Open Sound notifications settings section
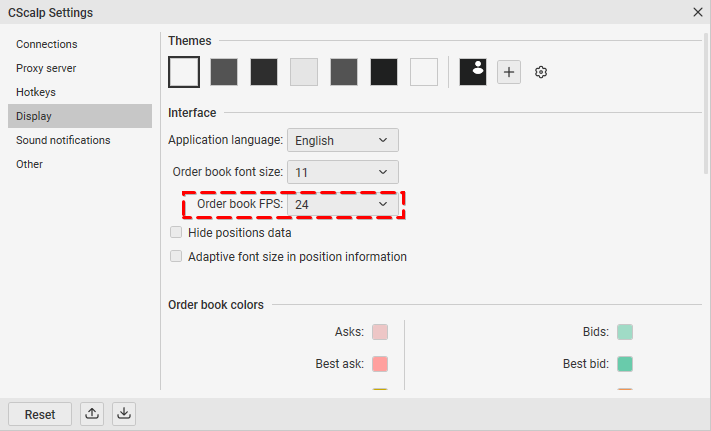The height and width of the screenshot is (431, 711). click(80, 140)
